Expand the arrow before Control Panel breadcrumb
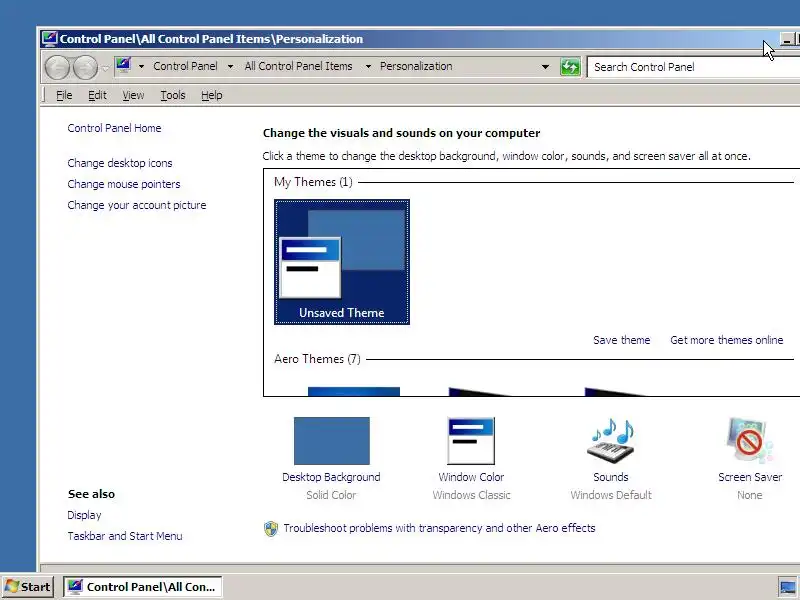Image resolution: width=800 pixels, height=600 pixels. (141, 66)
